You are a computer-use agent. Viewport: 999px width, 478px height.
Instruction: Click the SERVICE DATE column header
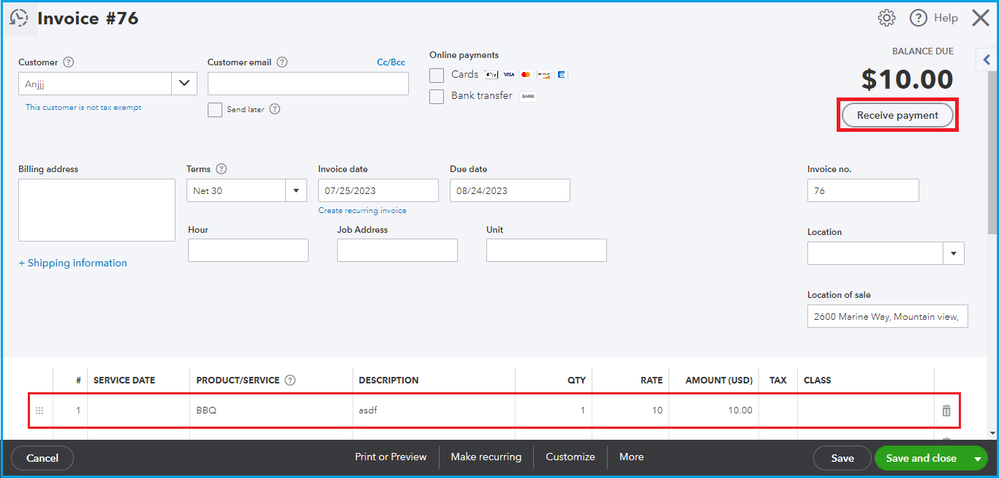click(x=124, y=380)
